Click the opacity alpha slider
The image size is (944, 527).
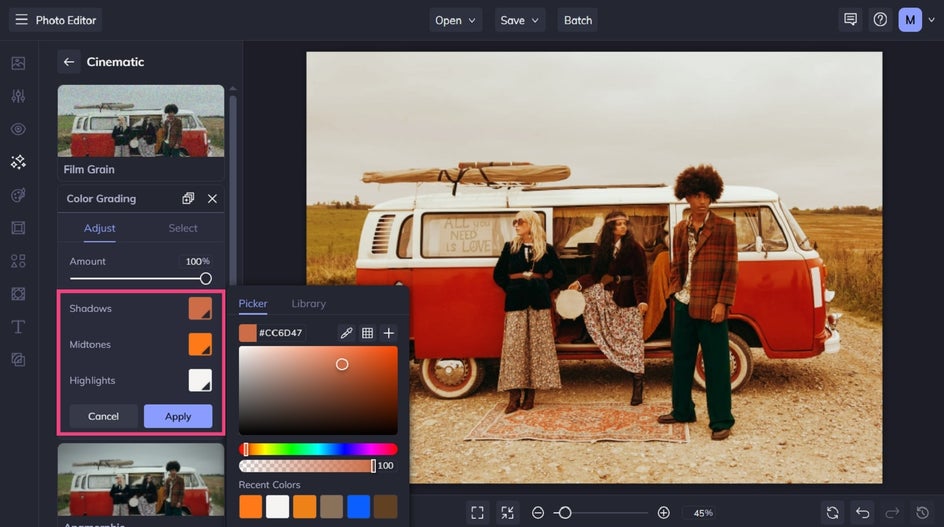pyautogui.click(x=307, y=466)
